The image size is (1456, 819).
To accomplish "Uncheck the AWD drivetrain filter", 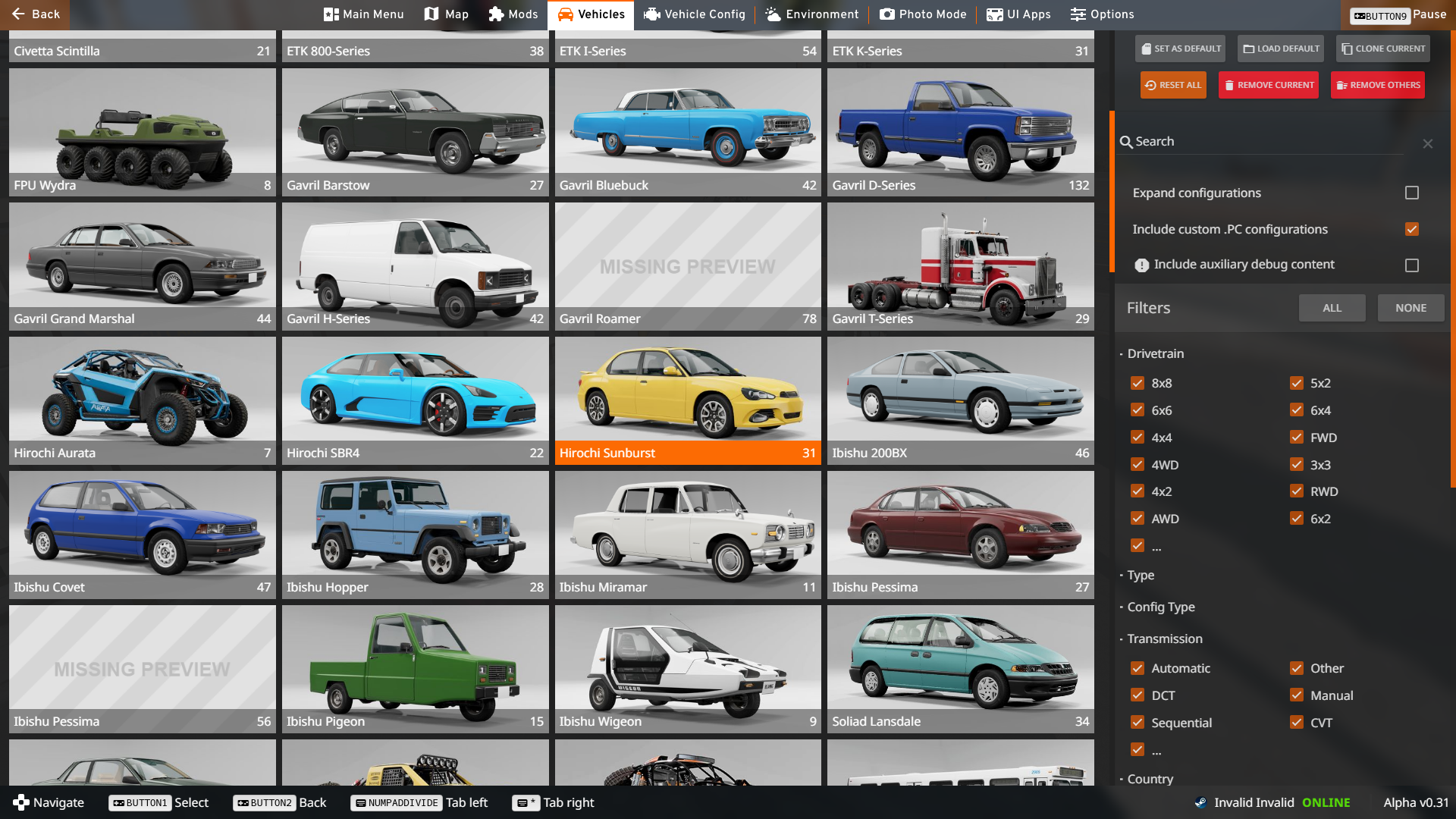I will [1137, 518].
